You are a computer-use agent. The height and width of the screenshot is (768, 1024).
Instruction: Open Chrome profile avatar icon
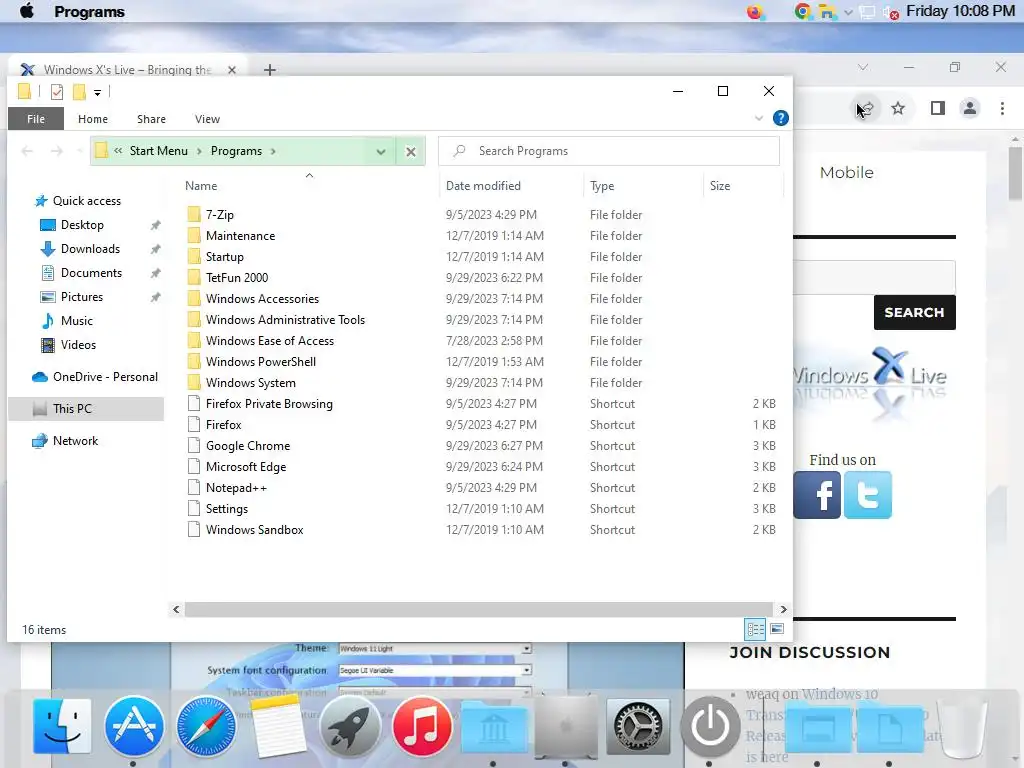point(970,108)
